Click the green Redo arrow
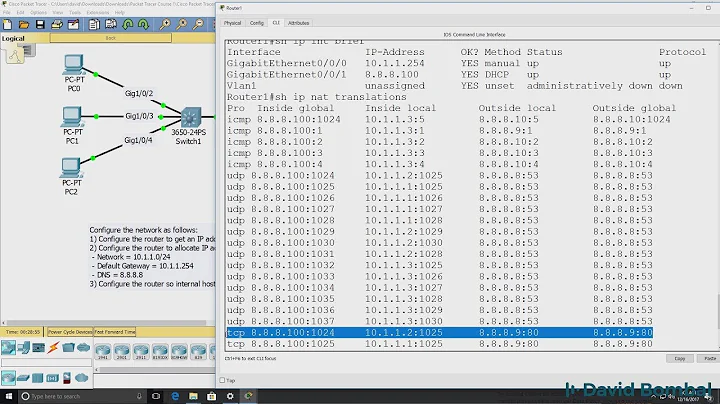This screenshot has width=720, height=404. (x=144, y=24)
